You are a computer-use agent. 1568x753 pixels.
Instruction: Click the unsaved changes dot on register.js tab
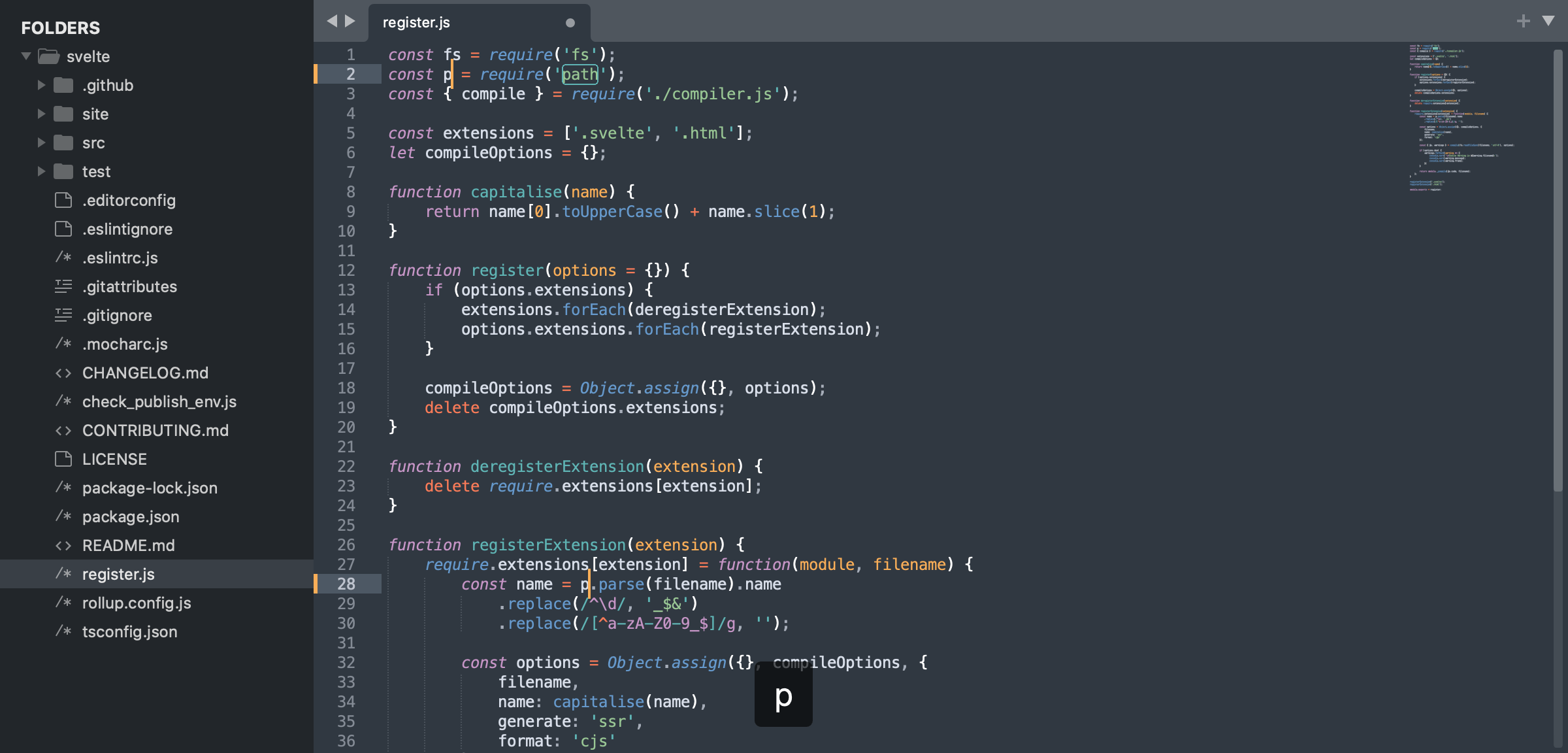(x=570, y=23)
